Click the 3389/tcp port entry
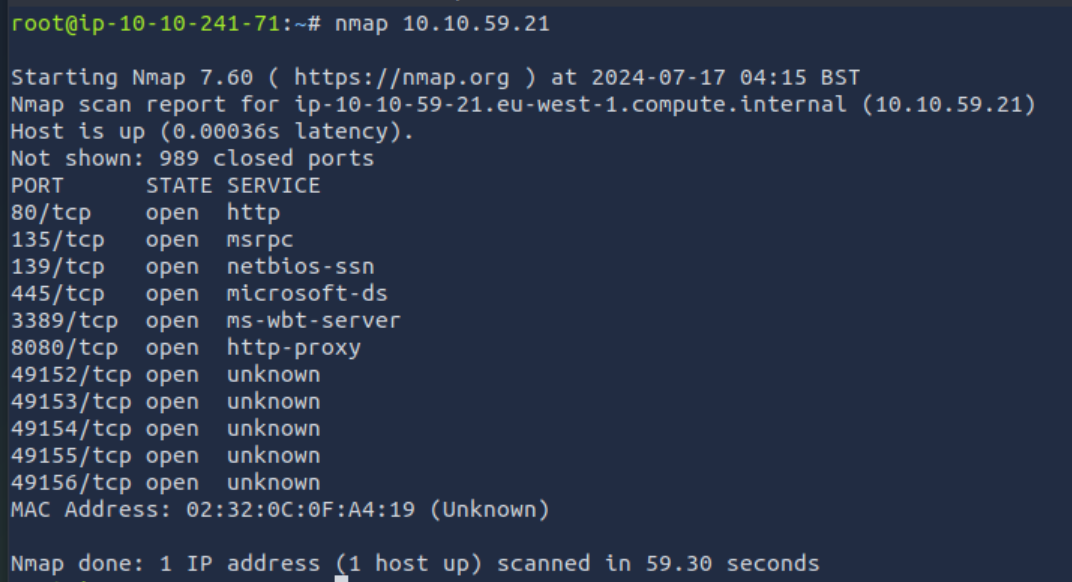This screenshot has height=582, width=1072. pos(64,321)
